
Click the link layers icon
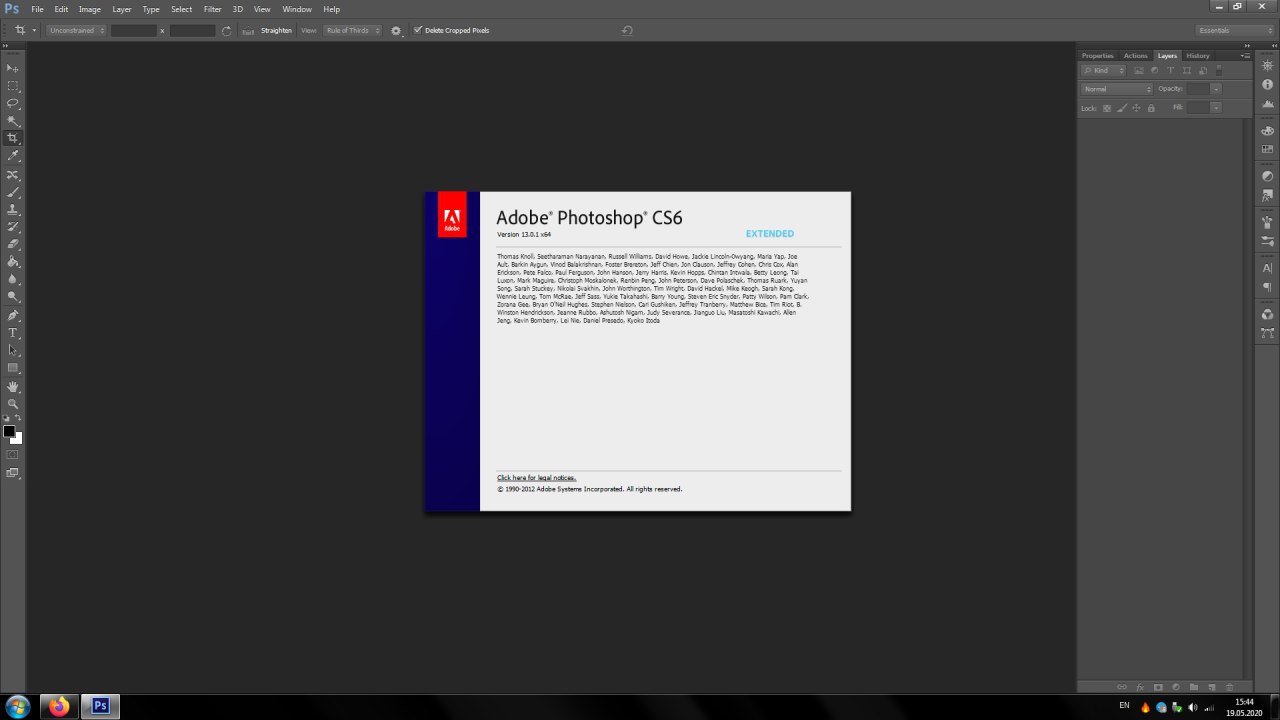click(1122, 687)
